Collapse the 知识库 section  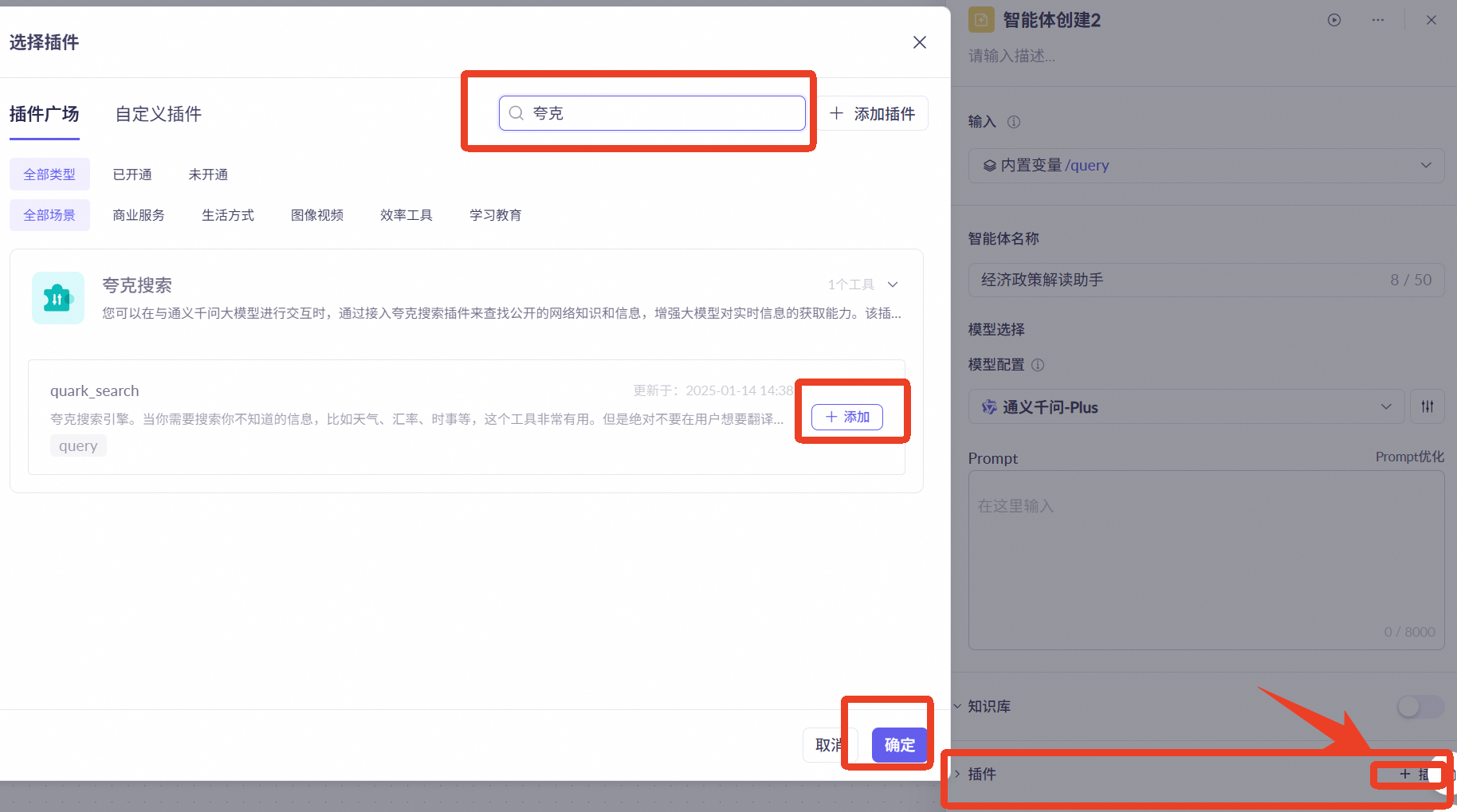957,706
